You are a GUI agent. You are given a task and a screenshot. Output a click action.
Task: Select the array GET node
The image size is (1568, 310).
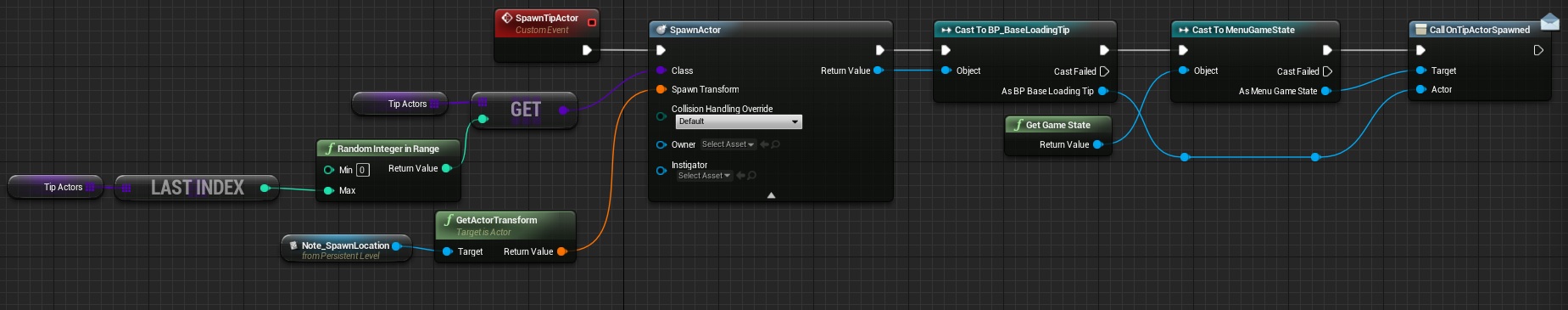[x=525, y=110]
